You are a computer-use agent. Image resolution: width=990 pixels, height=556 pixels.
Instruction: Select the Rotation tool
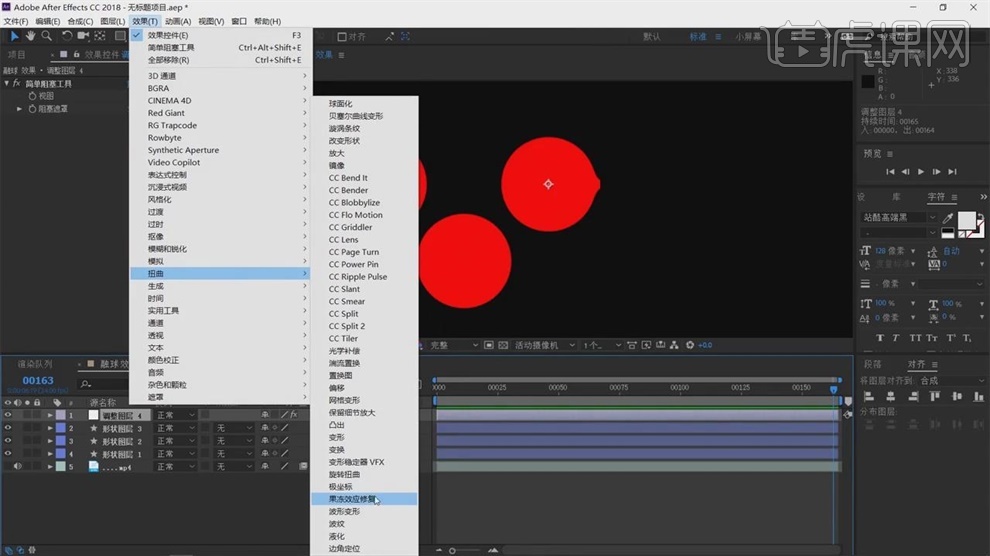click(67, 36)
